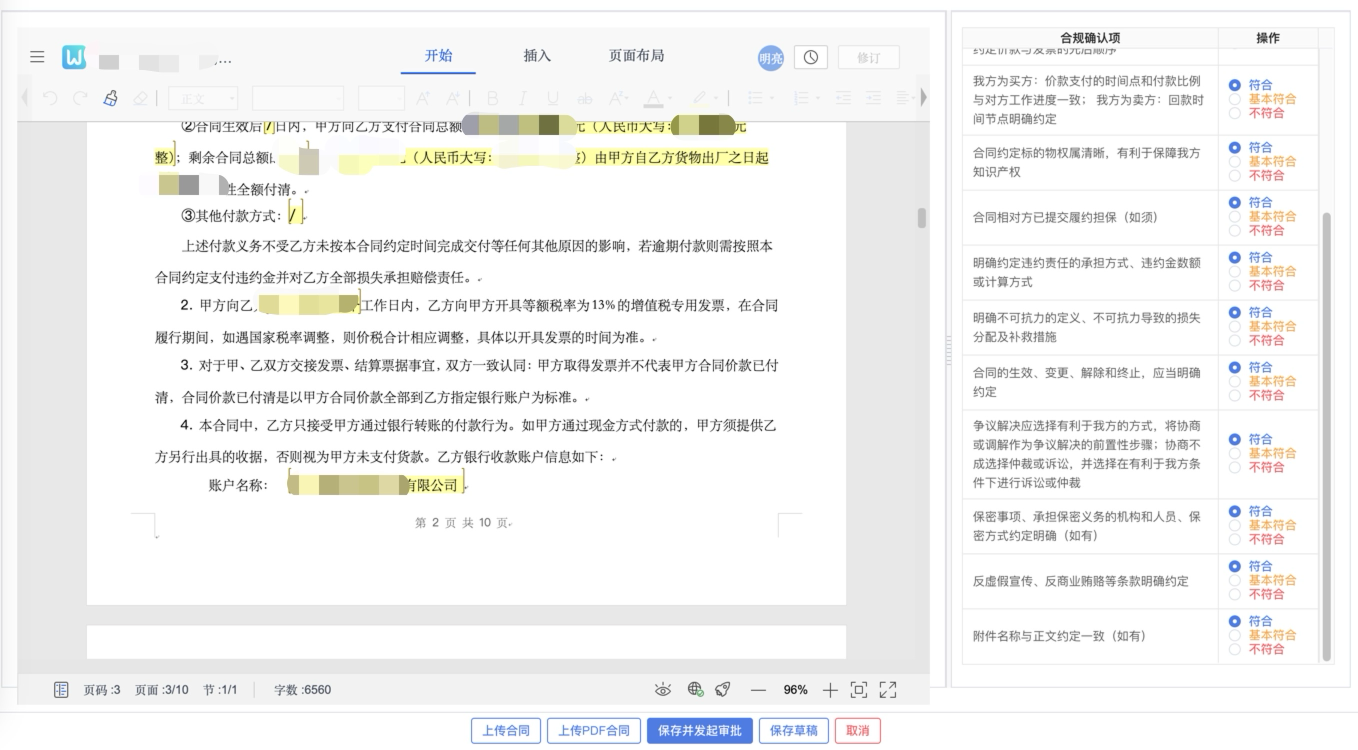The width and height of the screenshot is (1358, 750).
Task: Apply the font color A icon
Action: tap(653, 98)
